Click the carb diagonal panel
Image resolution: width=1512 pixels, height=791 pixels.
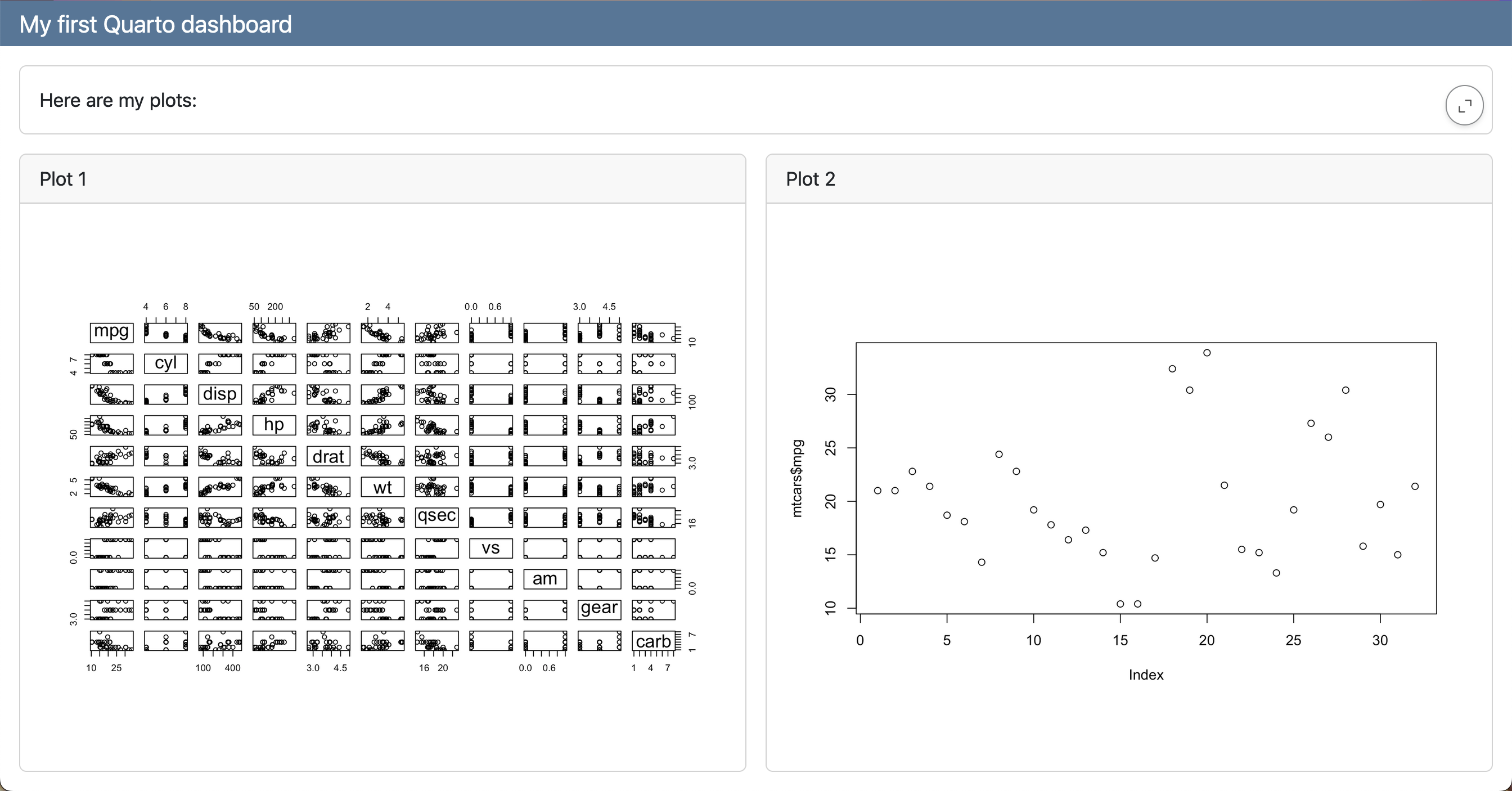653,641
